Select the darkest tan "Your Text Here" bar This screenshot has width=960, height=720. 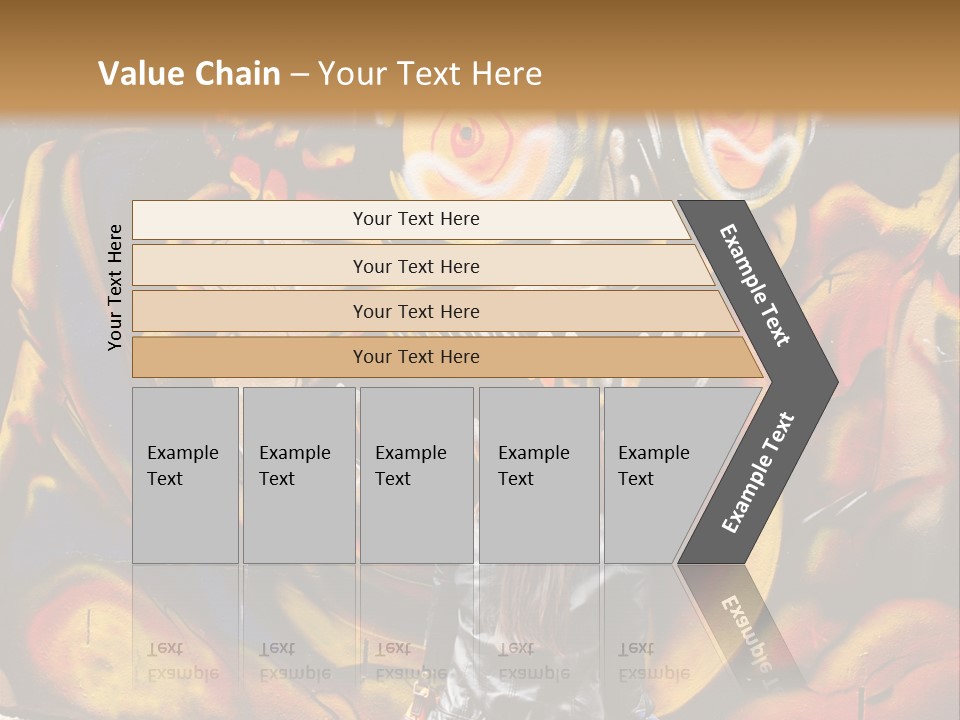tap(415, 357)
